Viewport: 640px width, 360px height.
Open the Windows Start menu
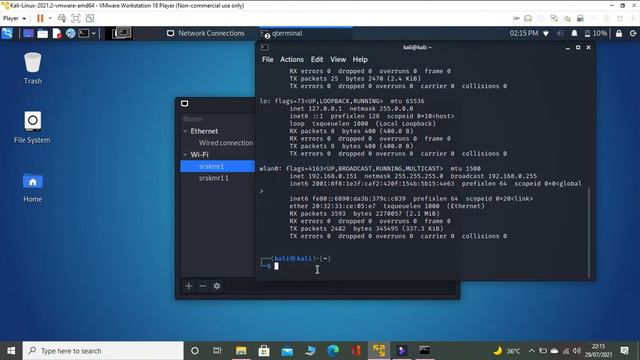coord(11,351)
